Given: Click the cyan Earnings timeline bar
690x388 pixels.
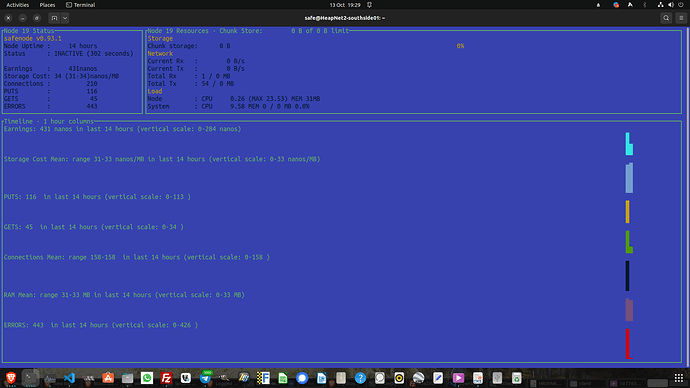Looking at the screenshot, I should [629, 144].
